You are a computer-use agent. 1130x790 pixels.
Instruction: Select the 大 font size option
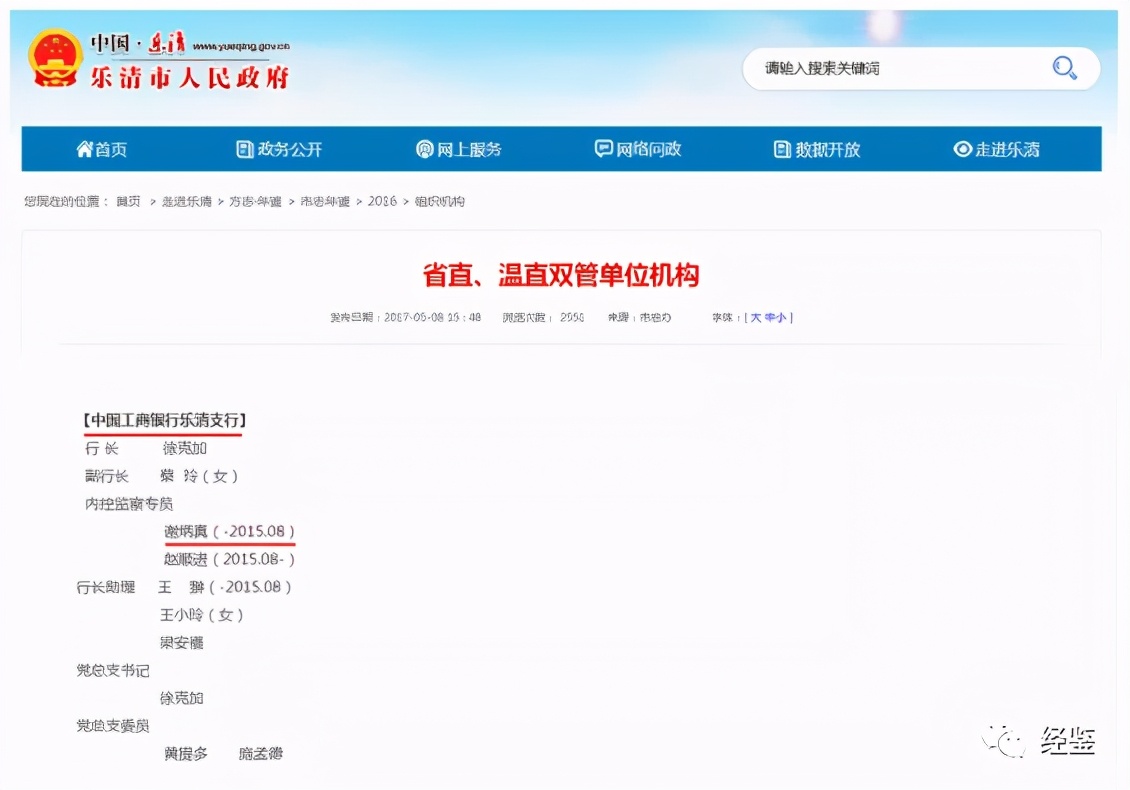click(x=756, y=318)
